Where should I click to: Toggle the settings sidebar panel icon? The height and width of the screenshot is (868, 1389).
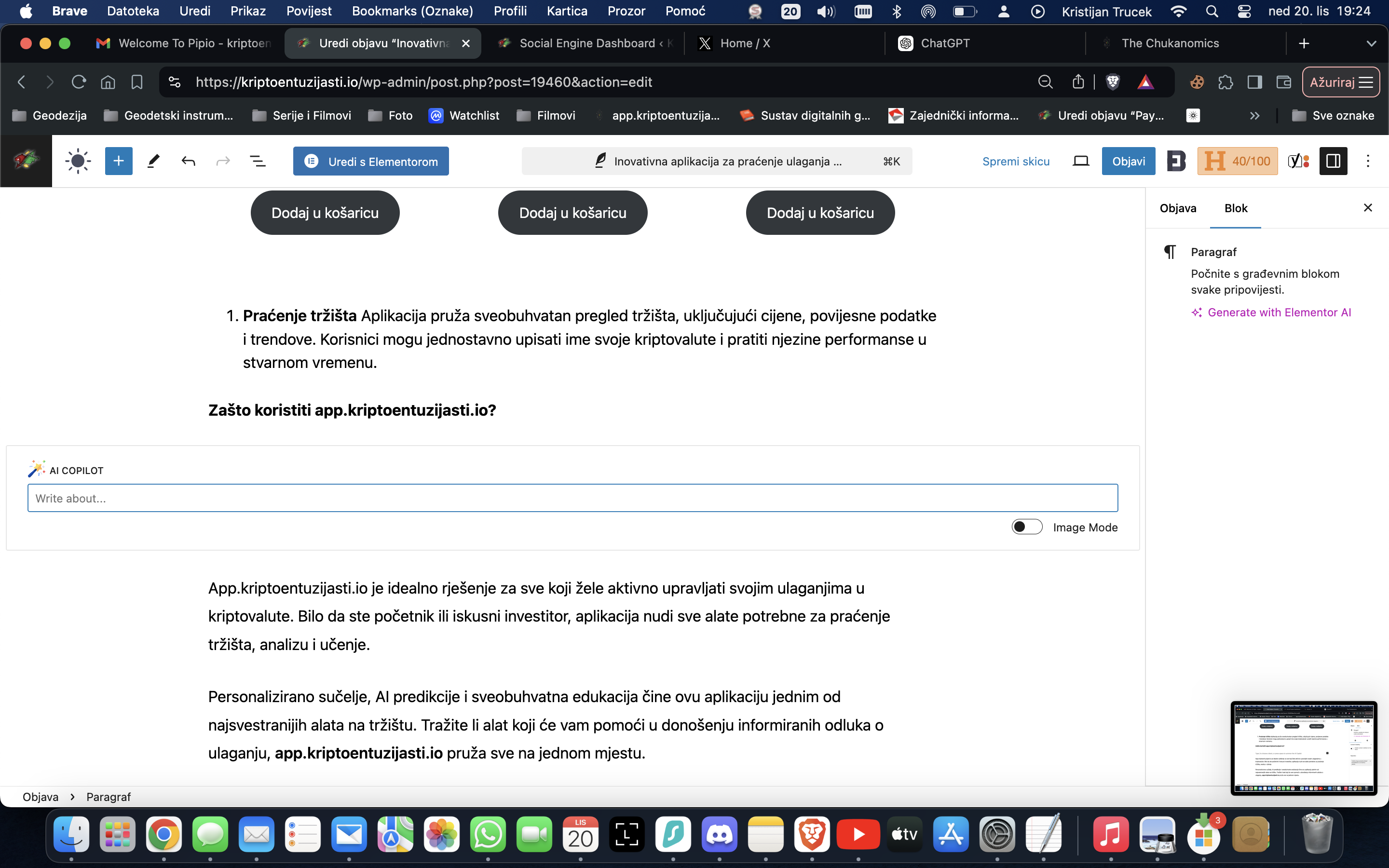[x=1333, y=162]
